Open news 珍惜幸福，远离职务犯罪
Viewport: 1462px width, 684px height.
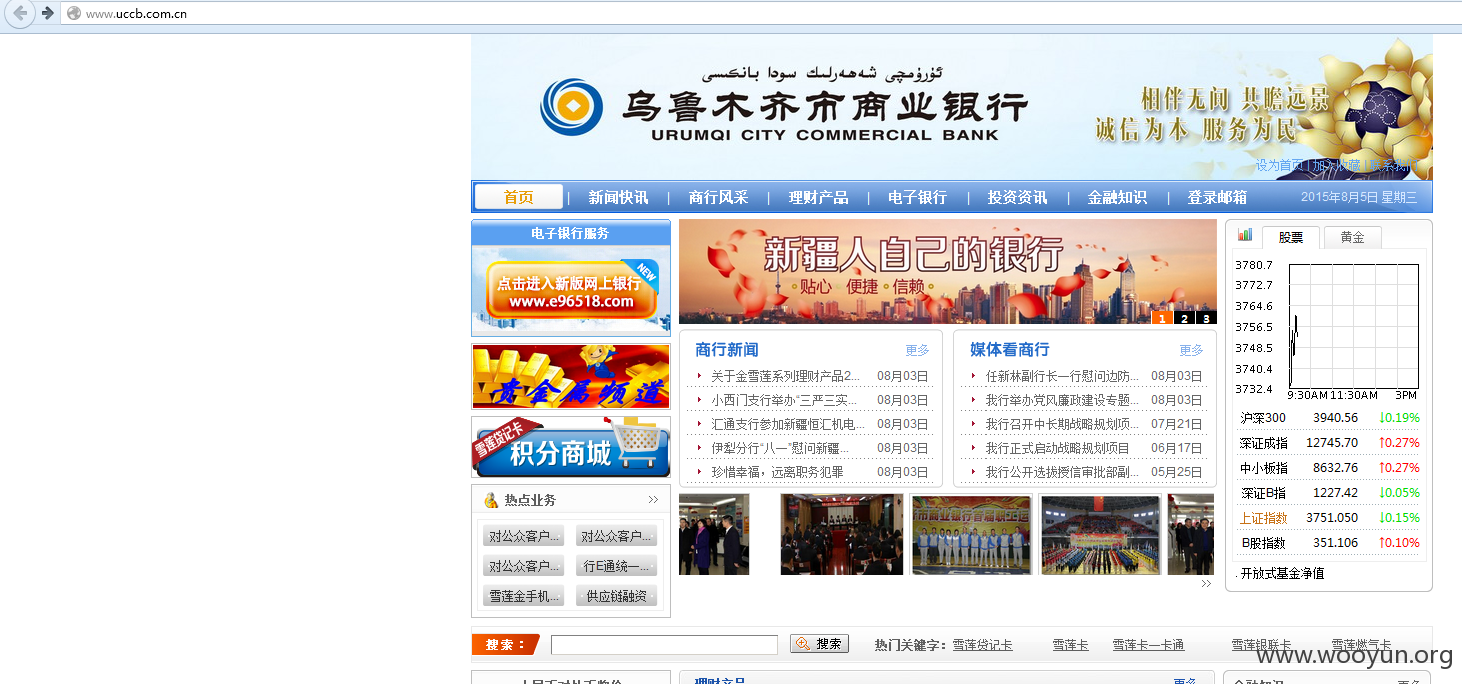click(x=777, y=472)
